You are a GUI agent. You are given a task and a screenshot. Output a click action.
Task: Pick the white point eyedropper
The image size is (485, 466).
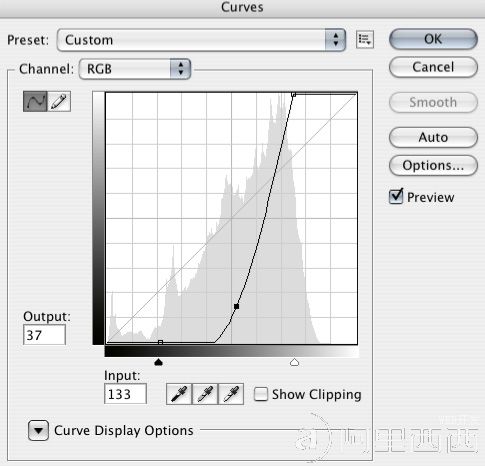(x=231, y=394)
